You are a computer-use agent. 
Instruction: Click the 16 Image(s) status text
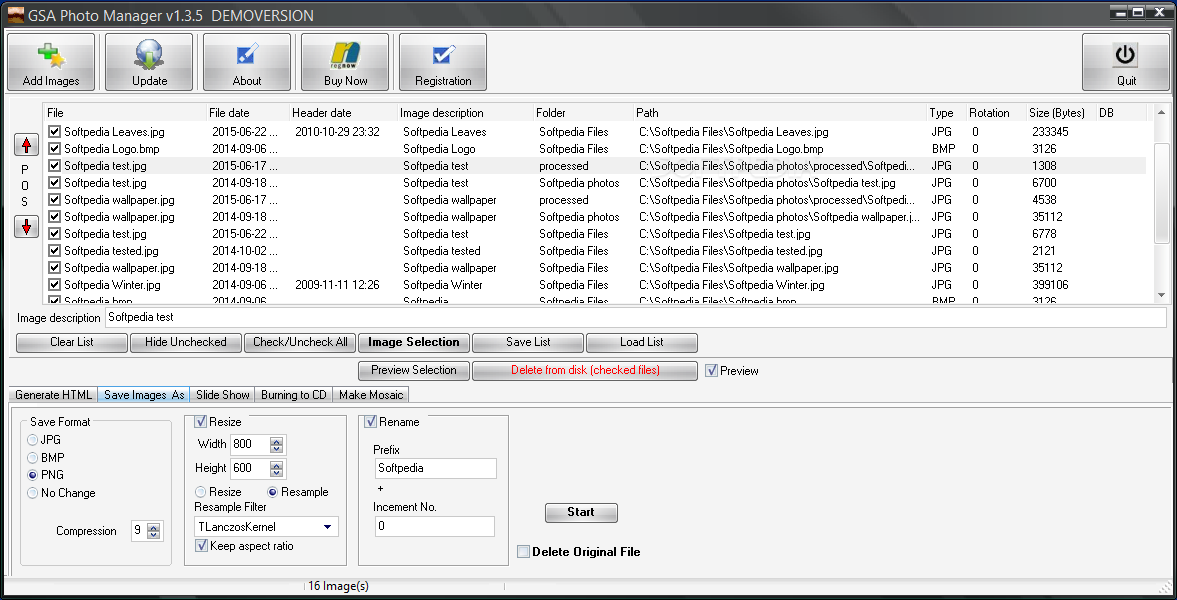tap(338, 586)
